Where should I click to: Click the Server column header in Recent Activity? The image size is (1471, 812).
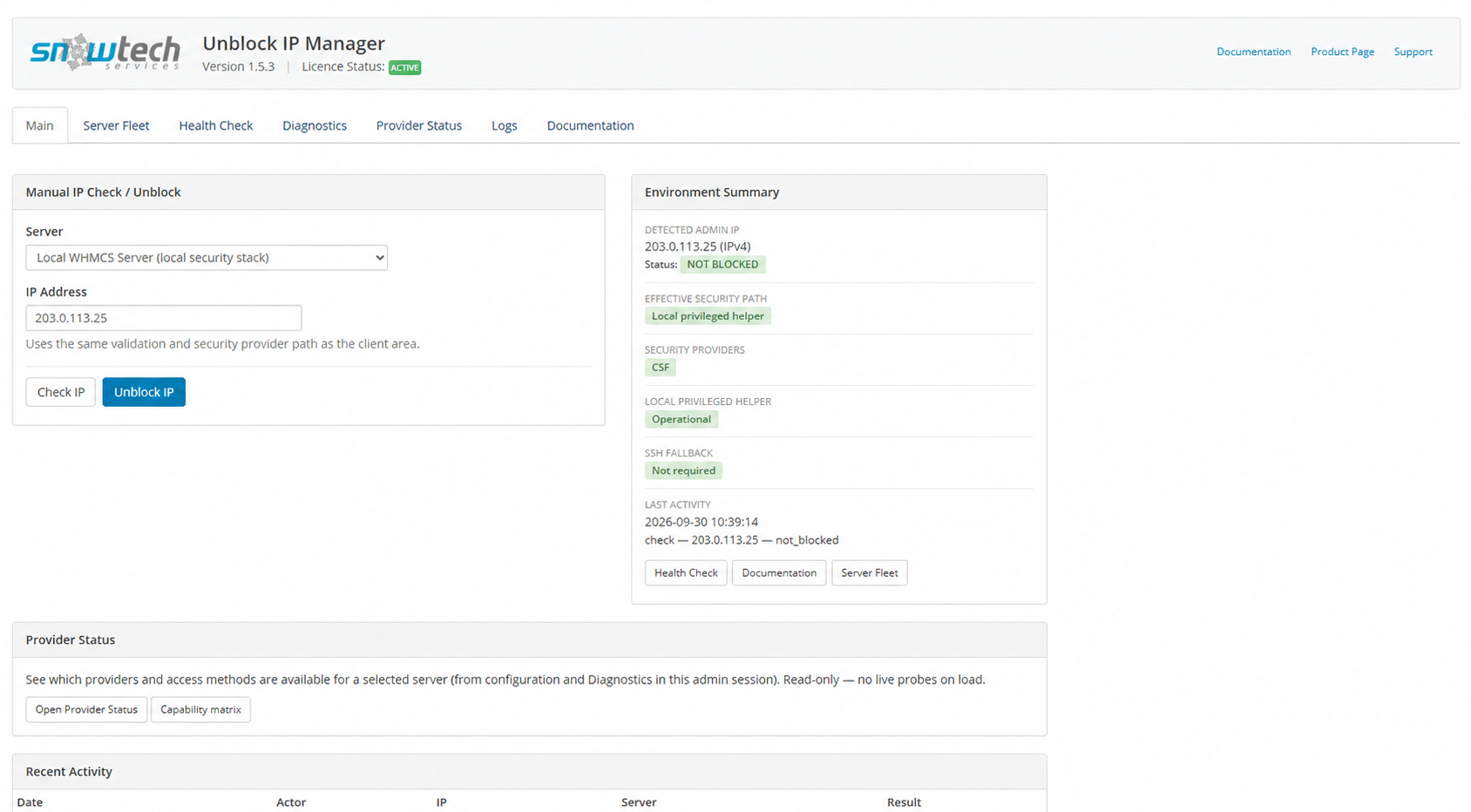(639, 802)
